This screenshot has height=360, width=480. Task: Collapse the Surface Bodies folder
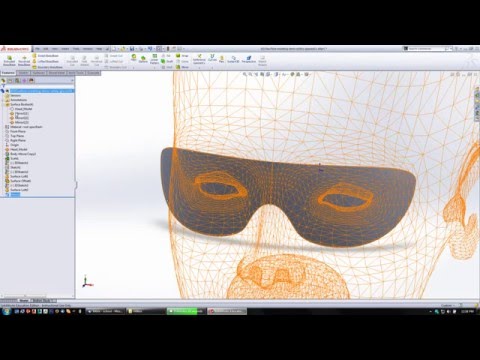[x=3, y=104]
